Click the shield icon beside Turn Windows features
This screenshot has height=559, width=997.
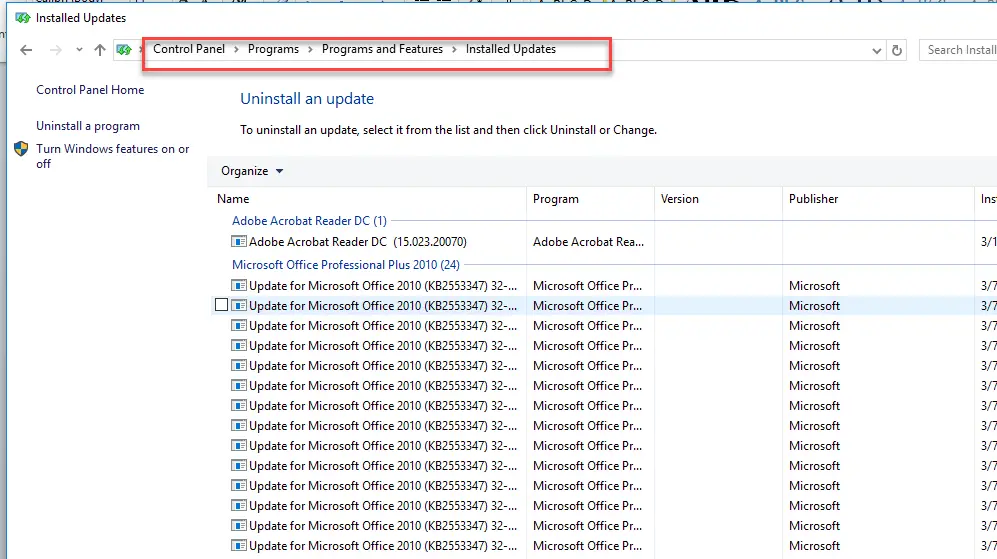pyautogui.click(x=21, y=149)
